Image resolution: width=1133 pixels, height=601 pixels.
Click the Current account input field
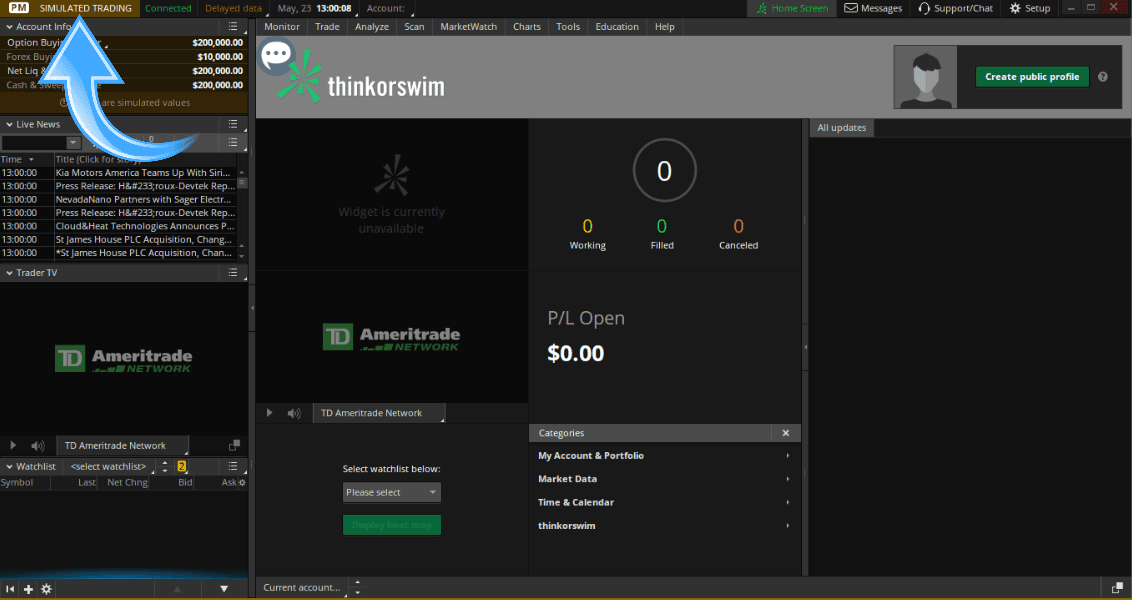coord(300,588)
